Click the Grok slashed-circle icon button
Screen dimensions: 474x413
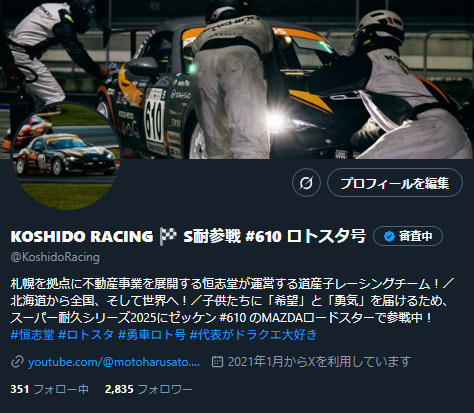[x=306, y=183]
